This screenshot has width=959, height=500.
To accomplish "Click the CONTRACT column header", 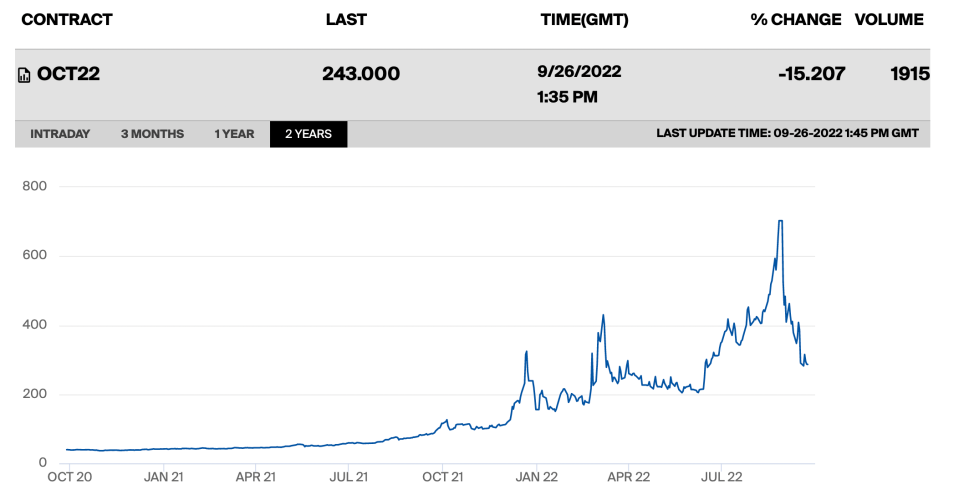I will click(x=67, y=20).
